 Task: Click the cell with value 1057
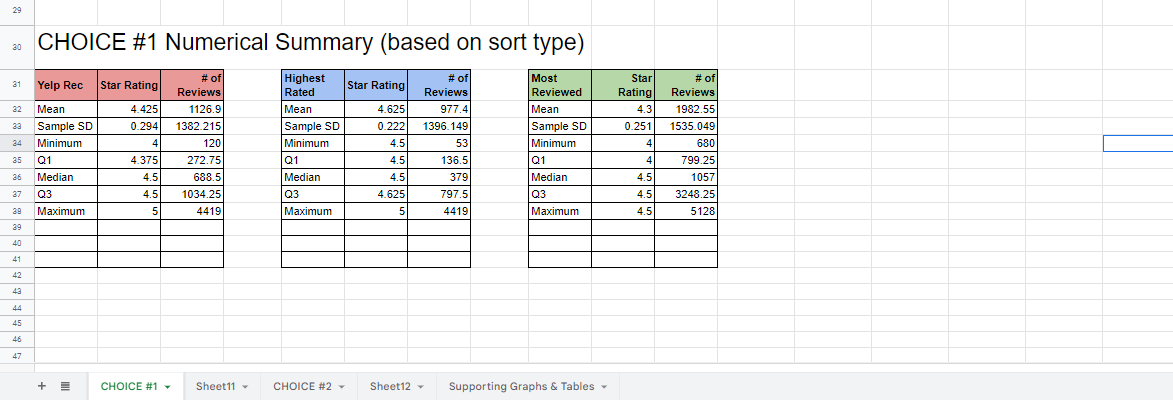point(686,177)
